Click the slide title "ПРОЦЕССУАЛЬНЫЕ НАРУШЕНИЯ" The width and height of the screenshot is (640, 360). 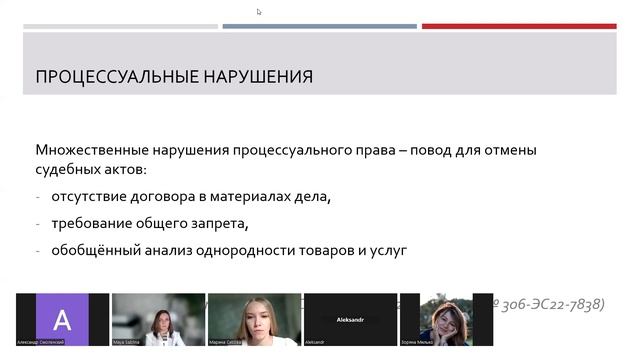(x=174, y=77)
